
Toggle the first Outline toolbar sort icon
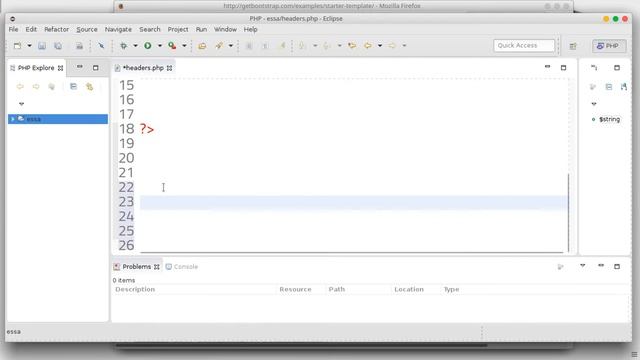[593, 87]
